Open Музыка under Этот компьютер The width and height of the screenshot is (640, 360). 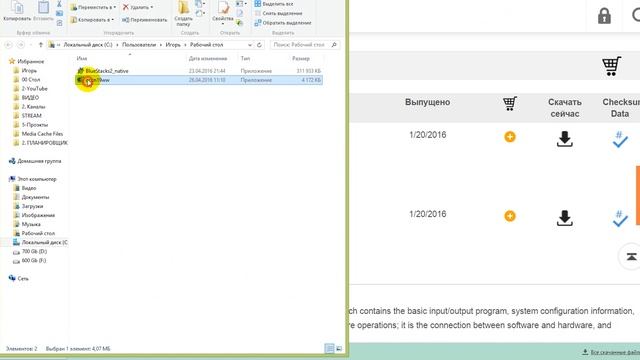(x=31, y=224)
